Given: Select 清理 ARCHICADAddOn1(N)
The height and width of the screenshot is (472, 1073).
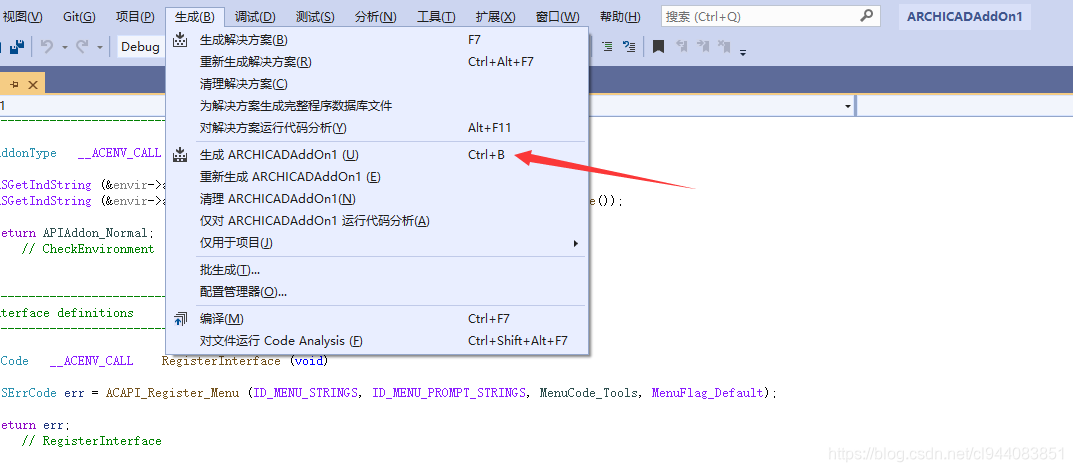Looking at the screenshot, I should coord(377,199).
